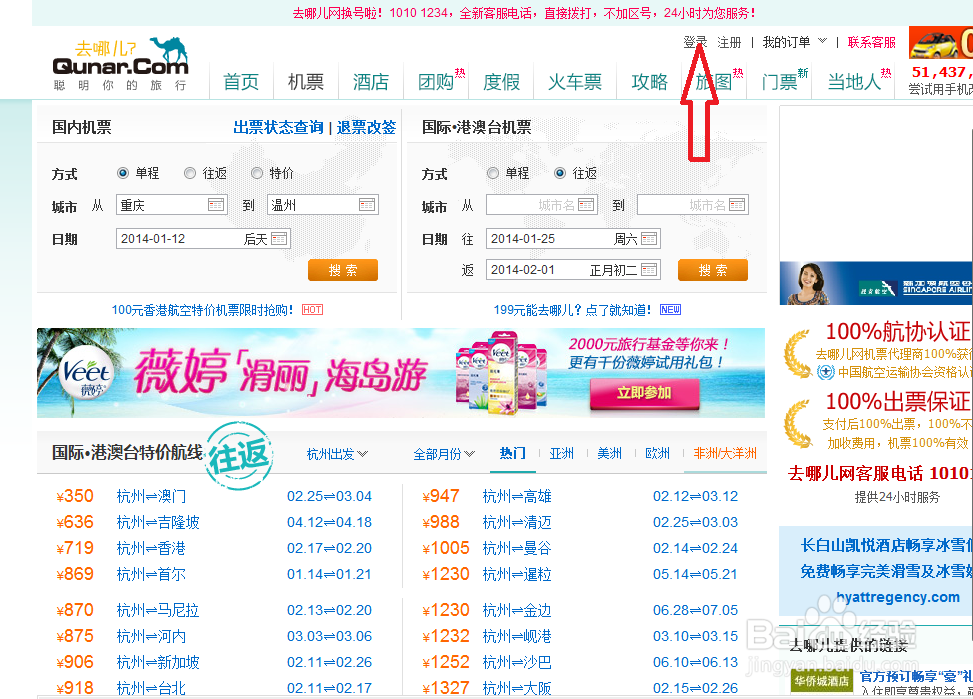Click top banner 1010 1234 phone announcement
Image resolution: width=973 pixels, height=699 pixels.
524,13
